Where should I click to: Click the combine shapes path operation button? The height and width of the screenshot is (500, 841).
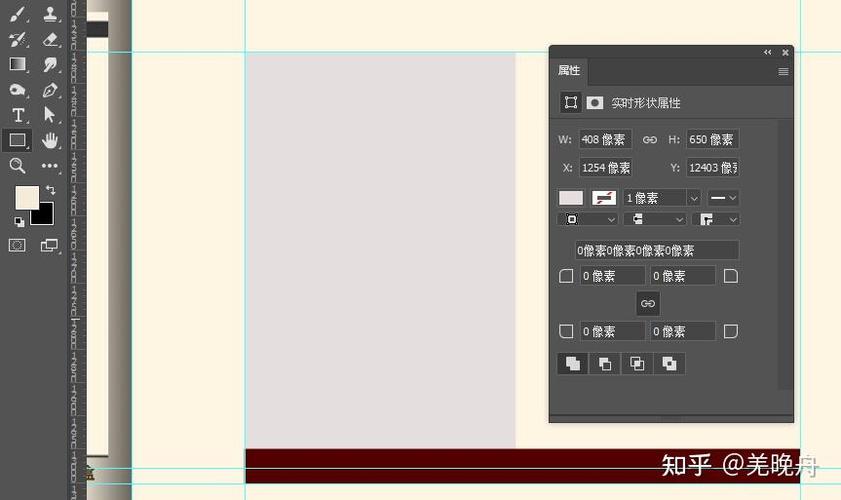pos(573,364)
